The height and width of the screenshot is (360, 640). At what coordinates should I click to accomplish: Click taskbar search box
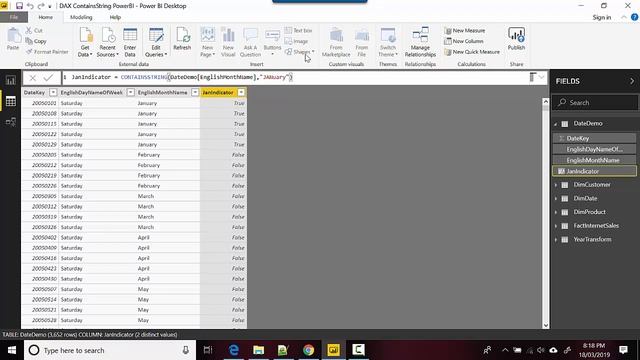pos(110,350)
